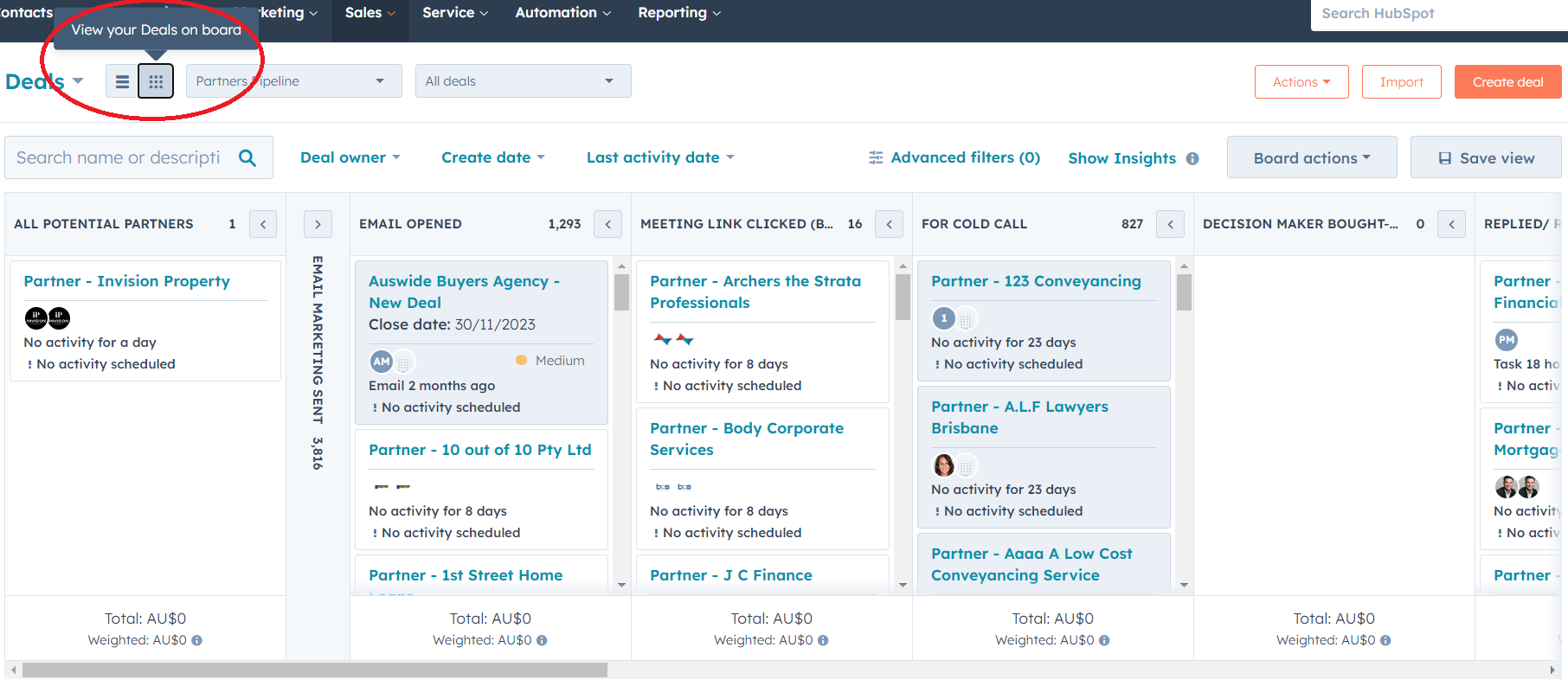The height and width of the screenshot is (686, 1568).
Task: Click the horizontal board scrollbar
Action: tap(315, 670)
